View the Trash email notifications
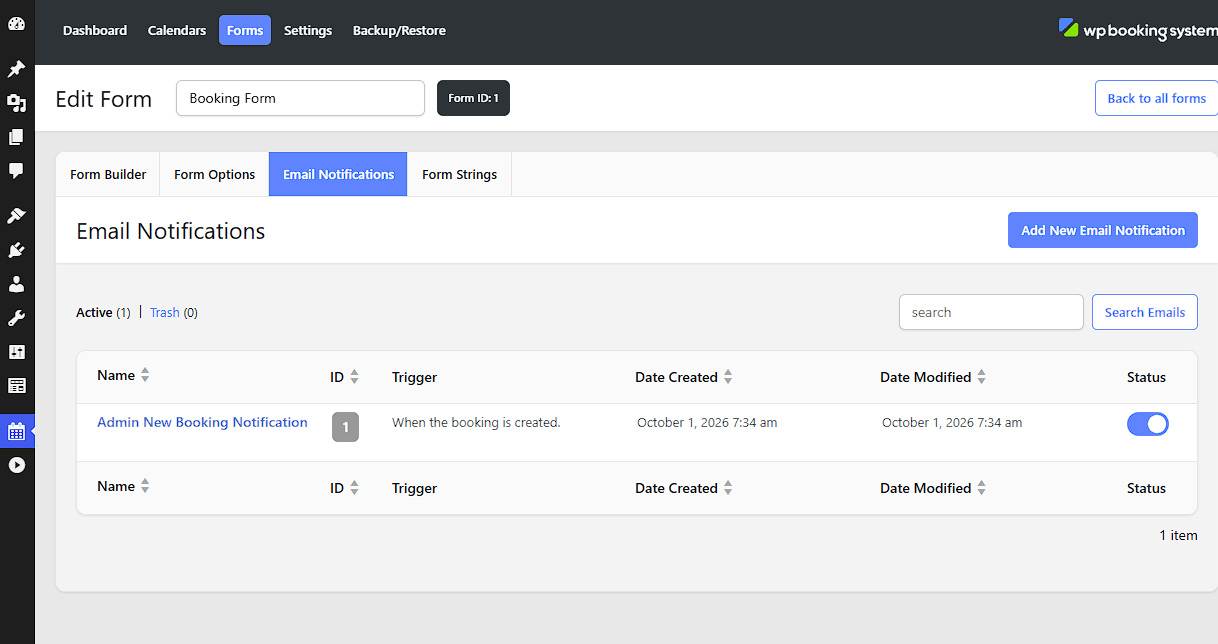 point(165,312)
